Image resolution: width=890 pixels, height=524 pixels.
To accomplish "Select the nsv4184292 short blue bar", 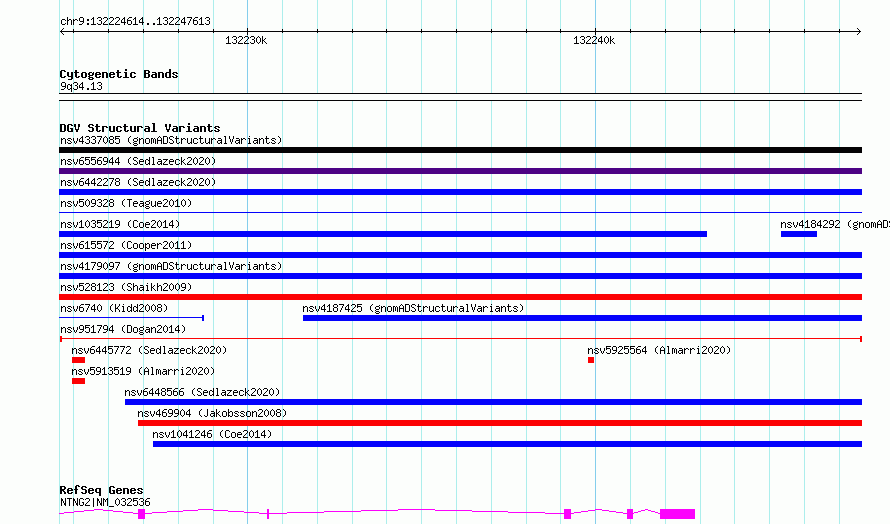I will click(799, 234).
